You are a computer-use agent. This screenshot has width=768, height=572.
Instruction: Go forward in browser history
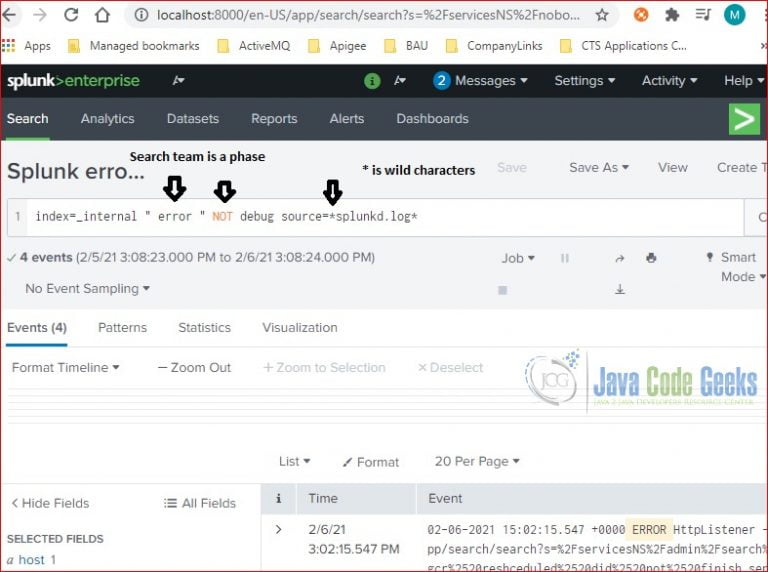point(40,15)
